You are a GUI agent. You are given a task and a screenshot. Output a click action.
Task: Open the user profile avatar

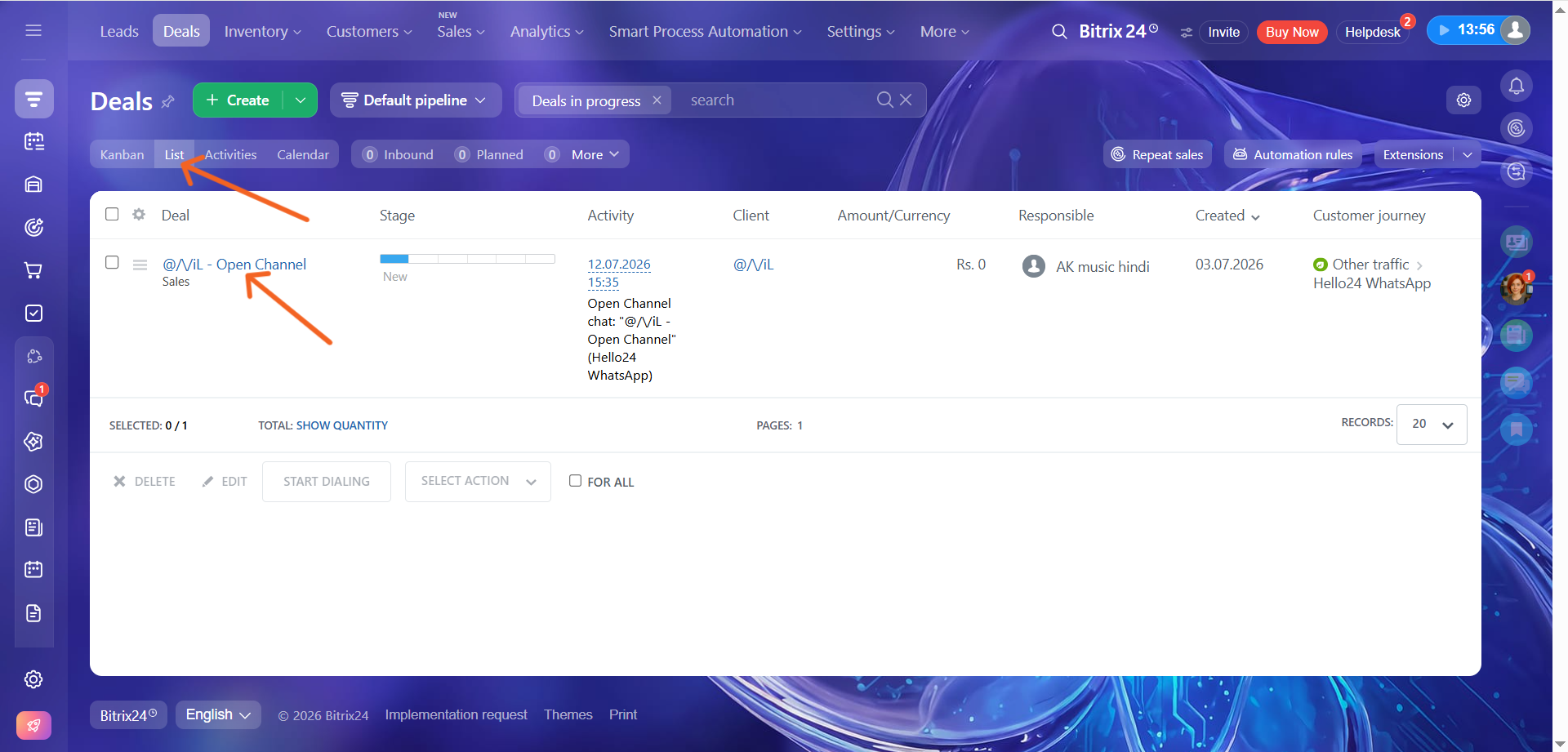pyautogui.click(x=1515, y=30)
